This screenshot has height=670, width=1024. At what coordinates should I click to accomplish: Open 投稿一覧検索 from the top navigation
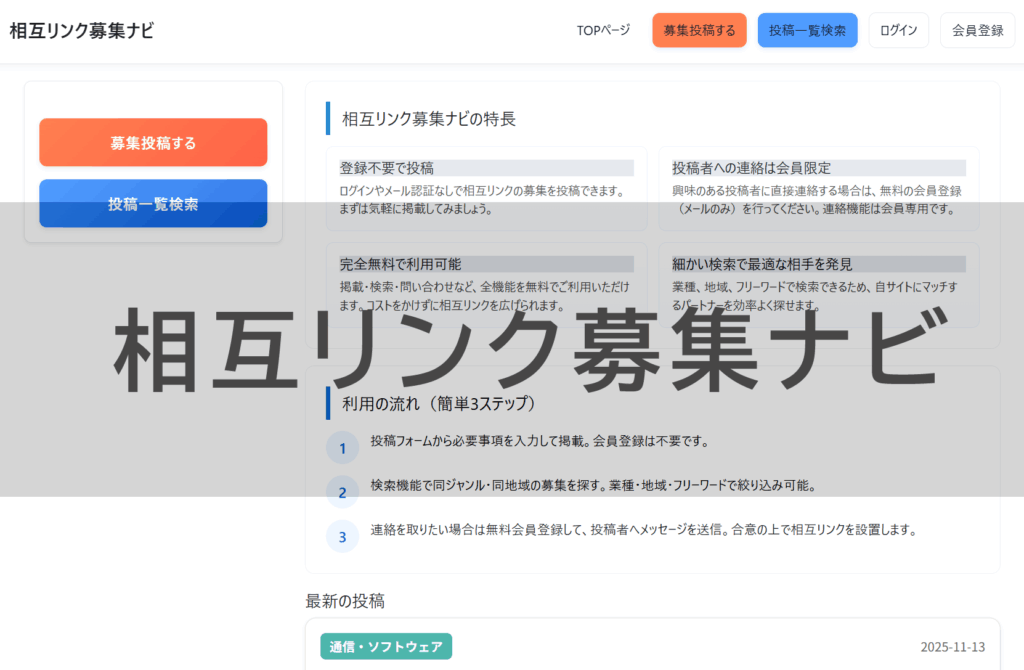807,30
